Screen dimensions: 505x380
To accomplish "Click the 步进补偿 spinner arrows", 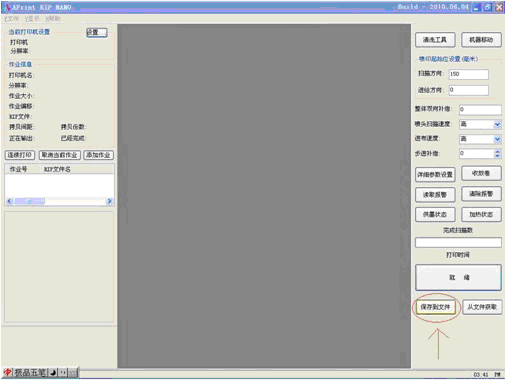I will (497, 154).
